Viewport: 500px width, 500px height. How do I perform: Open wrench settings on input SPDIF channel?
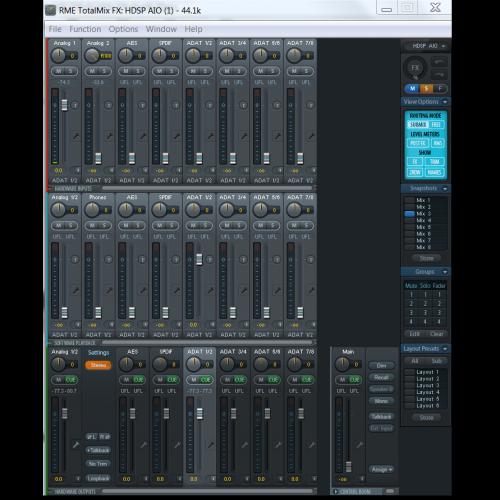176,136
